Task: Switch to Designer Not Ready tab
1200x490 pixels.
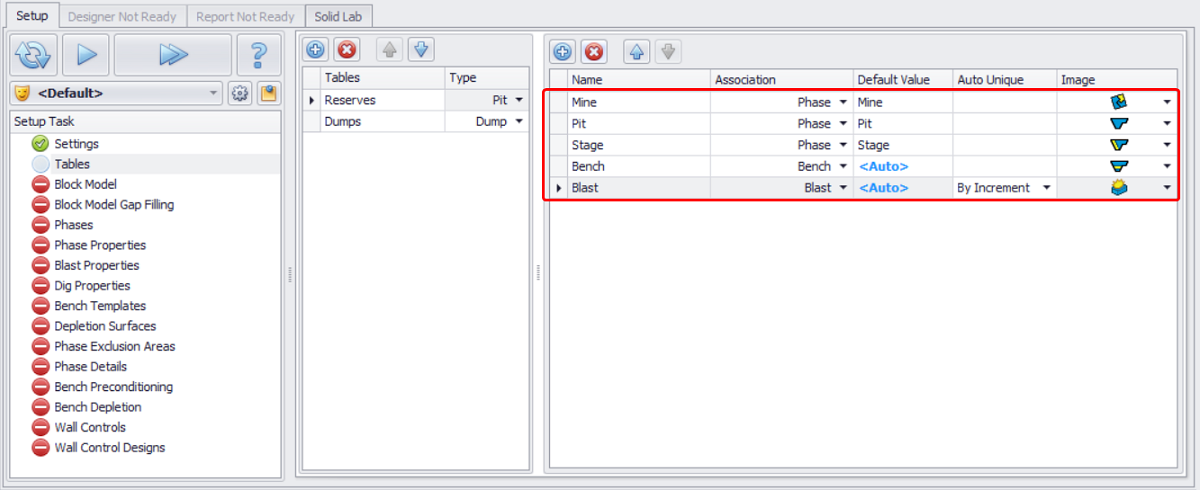Action: [122, 16]
